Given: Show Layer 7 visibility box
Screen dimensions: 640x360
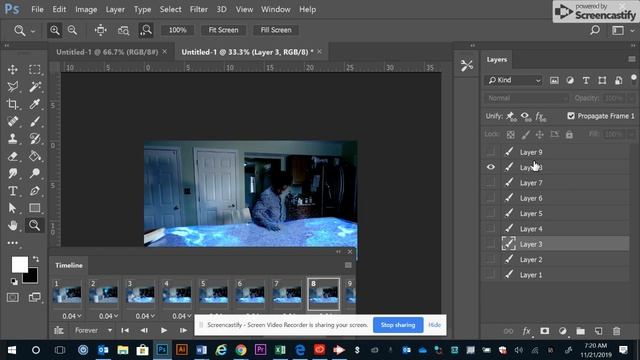Looking at the screenshot, I should click(x=491, y=183).
